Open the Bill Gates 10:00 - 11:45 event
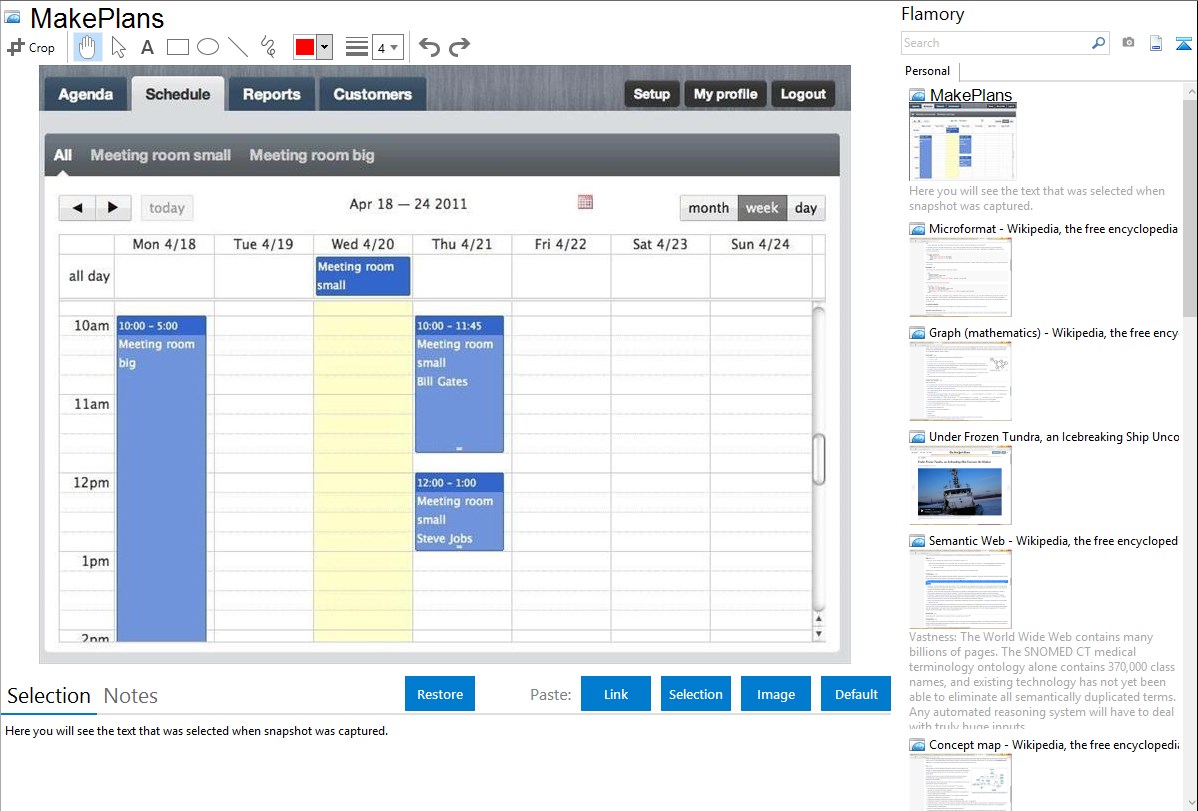Viewport: 1198px width, 811px height. tap(459, 384)
